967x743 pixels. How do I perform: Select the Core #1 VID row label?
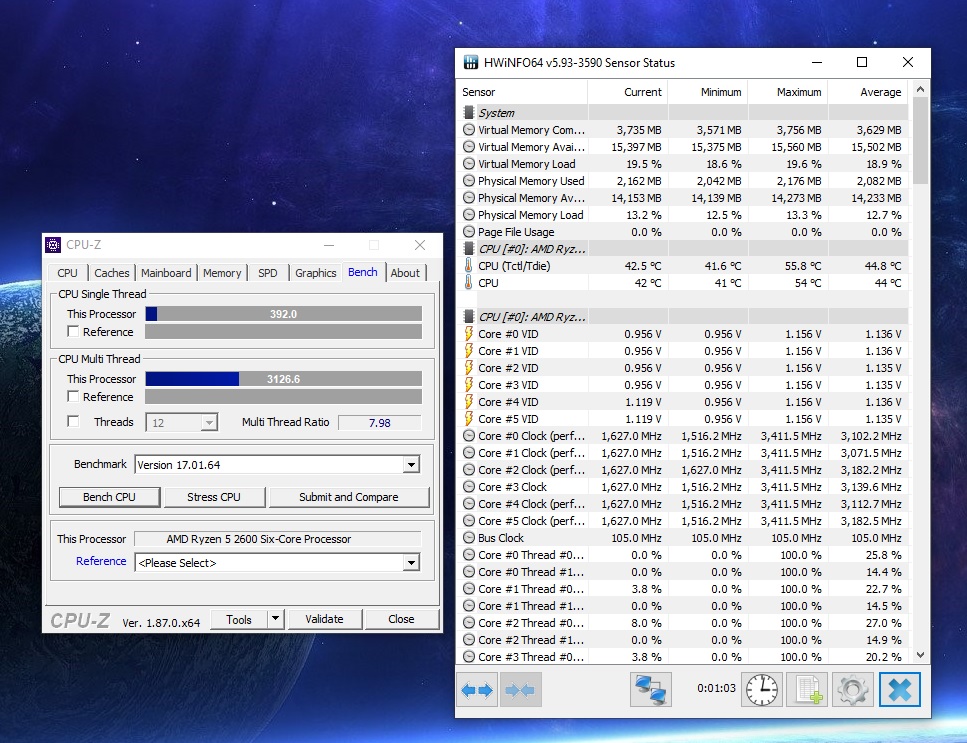(508, 351)
